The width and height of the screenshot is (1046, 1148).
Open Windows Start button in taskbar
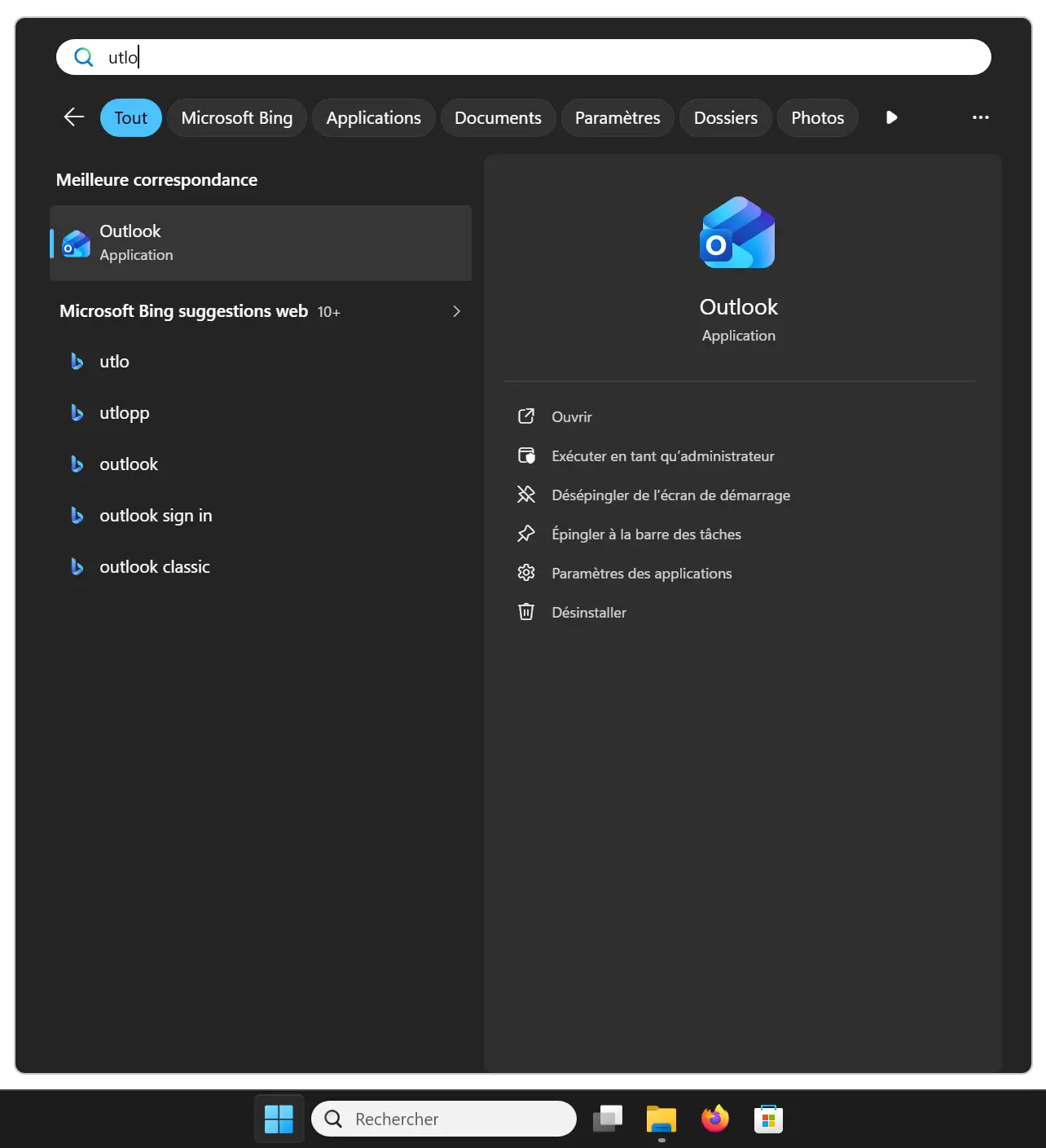(279, 1119)
